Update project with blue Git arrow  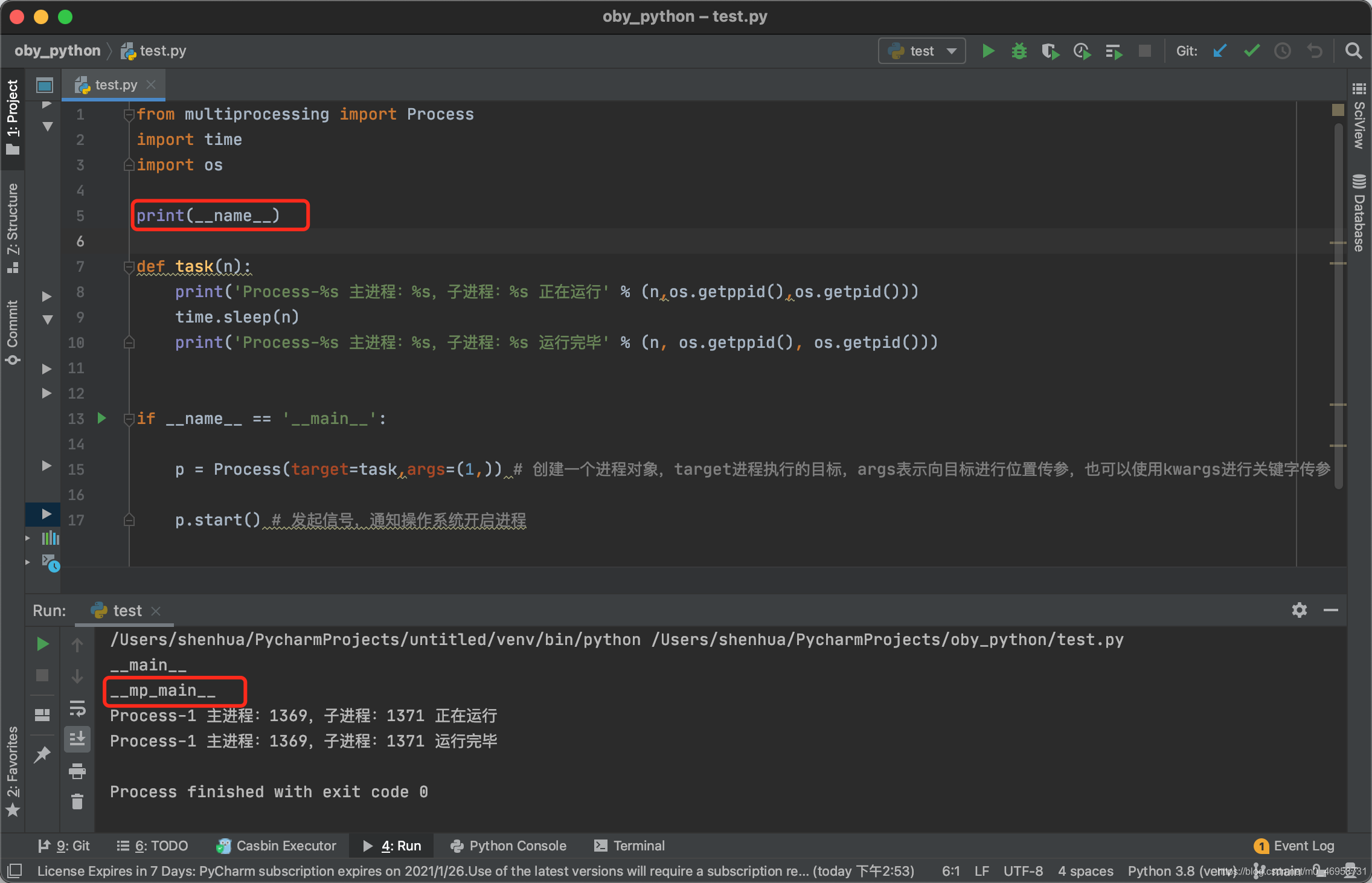coord(1220,51)
